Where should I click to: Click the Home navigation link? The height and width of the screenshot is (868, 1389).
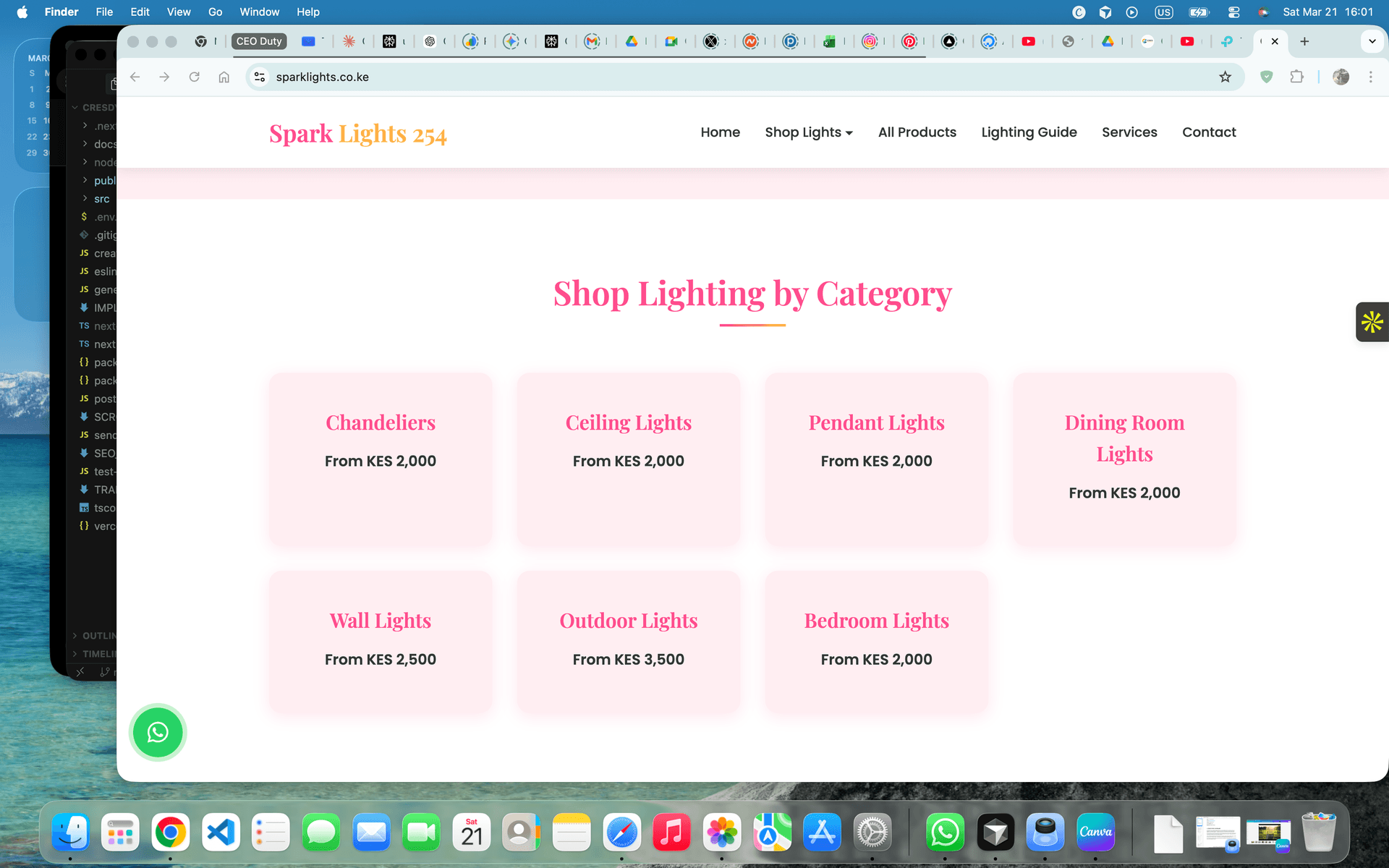click(720, 132)
